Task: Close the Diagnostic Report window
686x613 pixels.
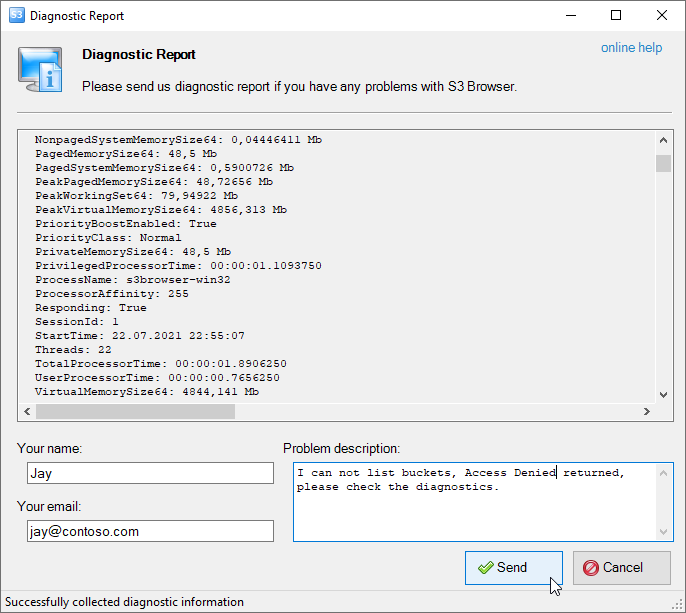Action: pos(662,15)
